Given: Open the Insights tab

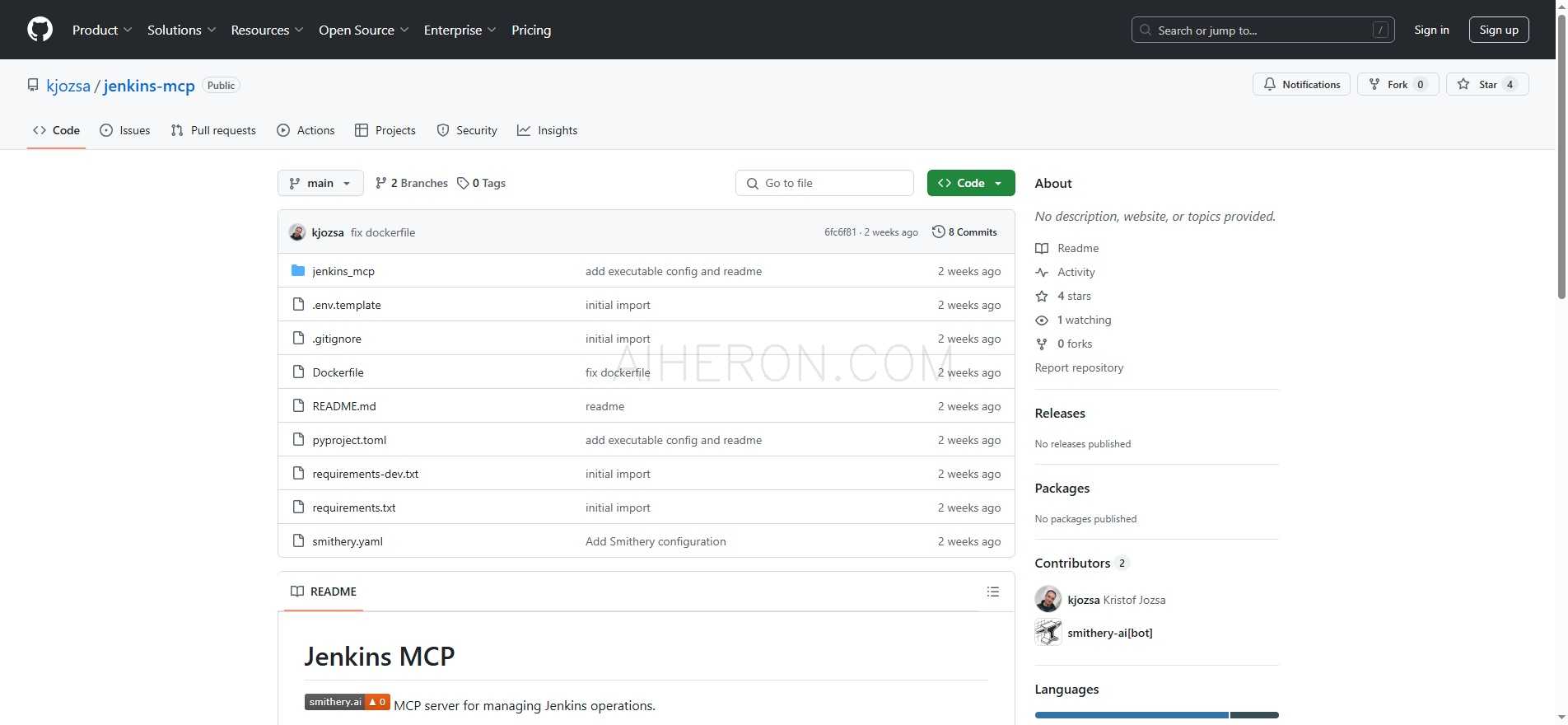Looking at the screenshot, I should pos(548,130).
